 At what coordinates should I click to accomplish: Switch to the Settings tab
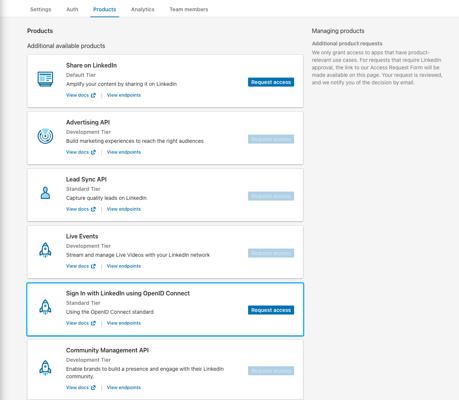click(x=41, y=9)
